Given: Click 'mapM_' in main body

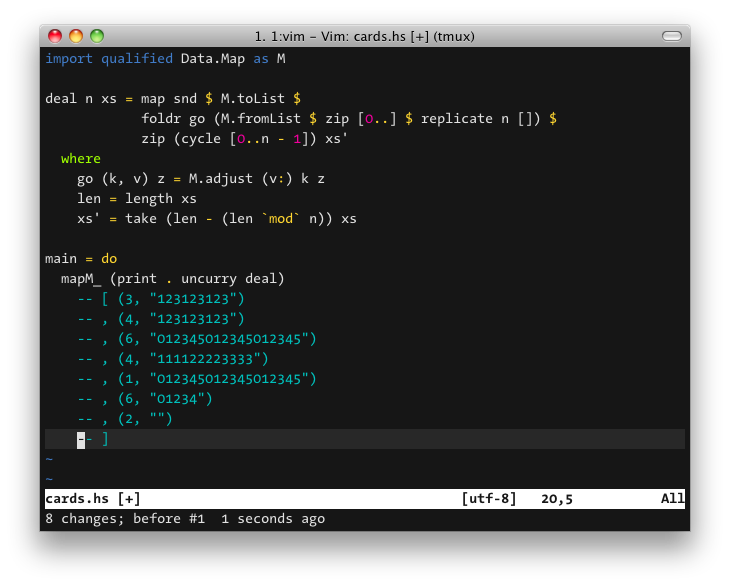Looking at the screenshot, I should point(81,279).
